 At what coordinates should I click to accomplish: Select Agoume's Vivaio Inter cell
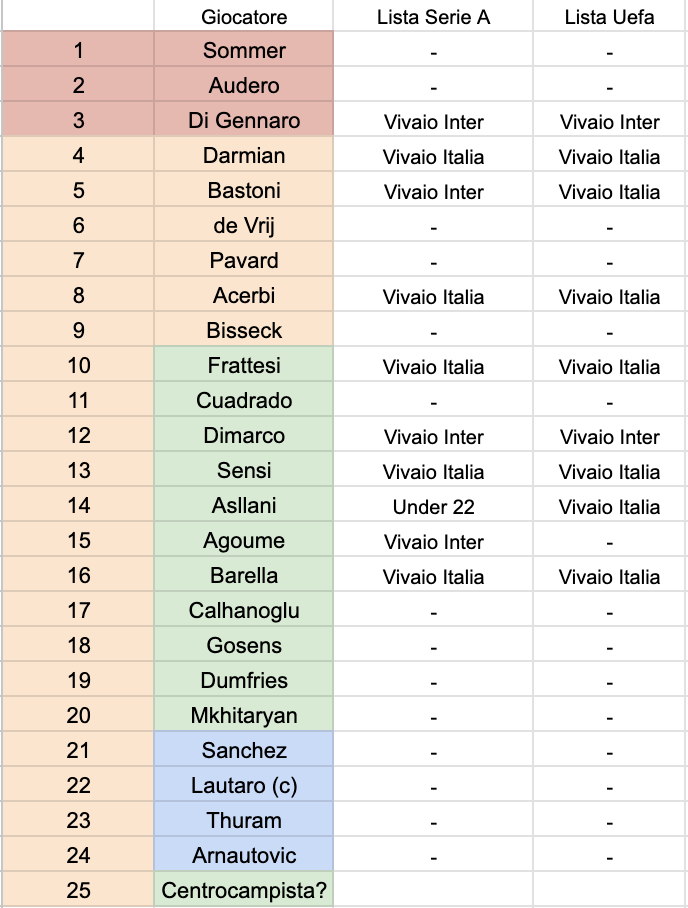tap(433, 542)
